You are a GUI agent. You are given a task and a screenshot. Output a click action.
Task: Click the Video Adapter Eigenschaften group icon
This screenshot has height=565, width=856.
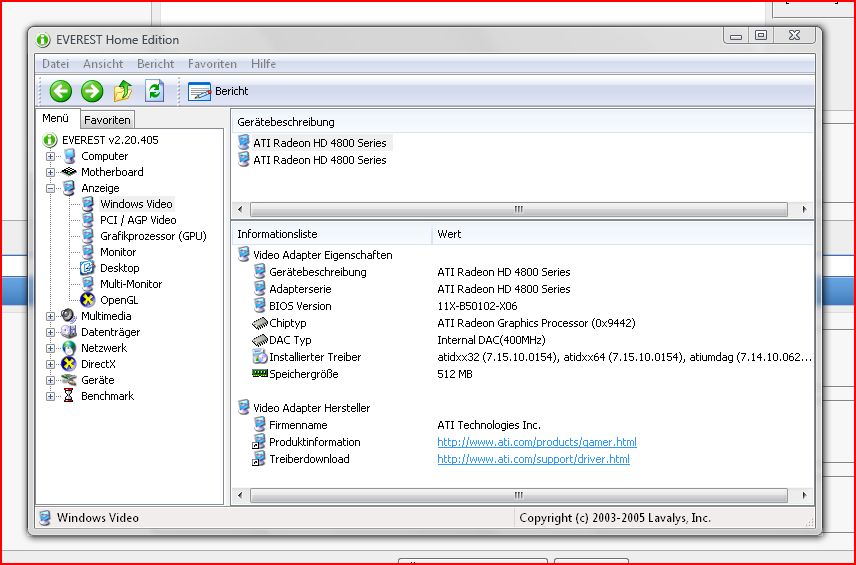(244, 254)
